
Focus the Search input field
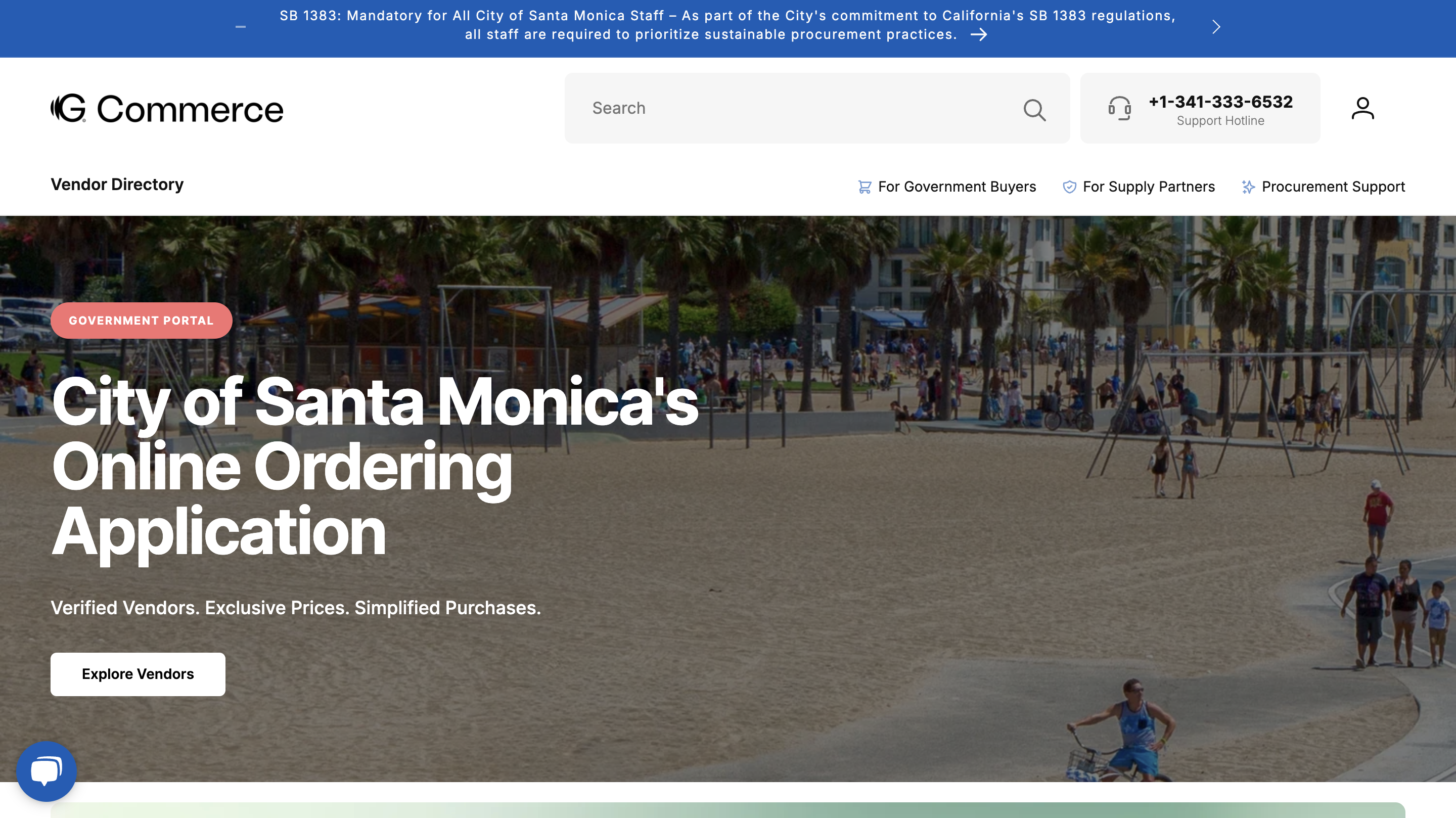[x=817, y=108]
